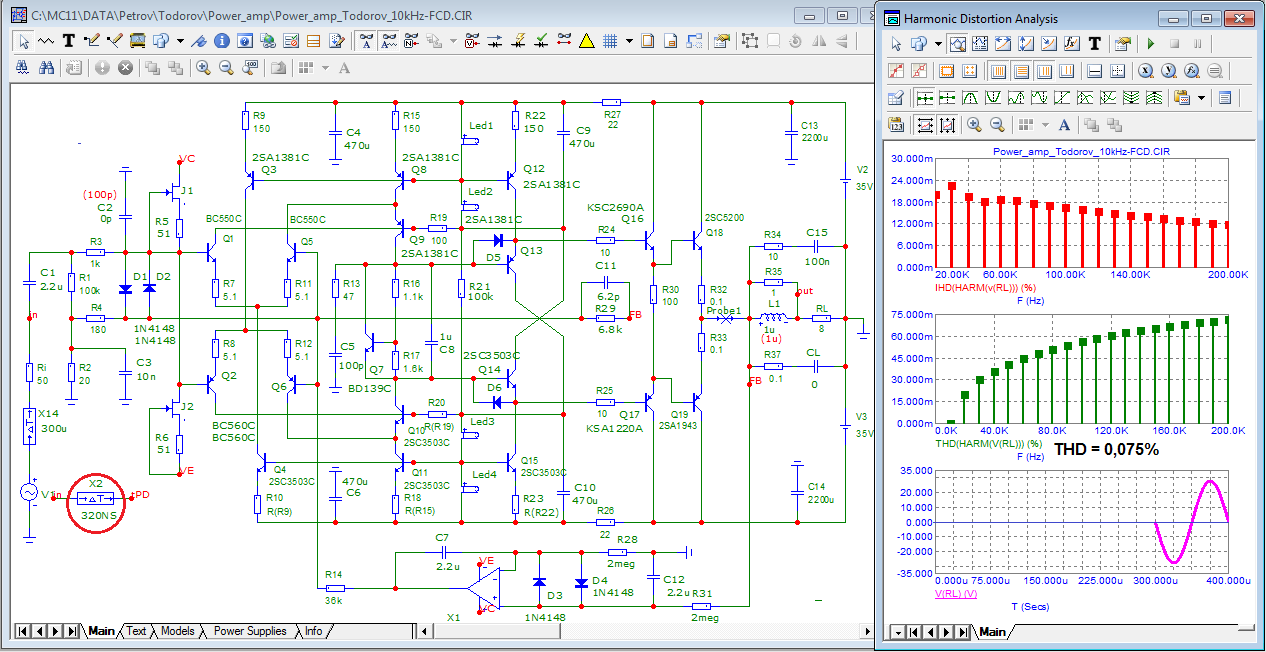Select the Text mode tool in schematic toolbar
Viewport: 1266px width, 652px height.
point(69,41)
